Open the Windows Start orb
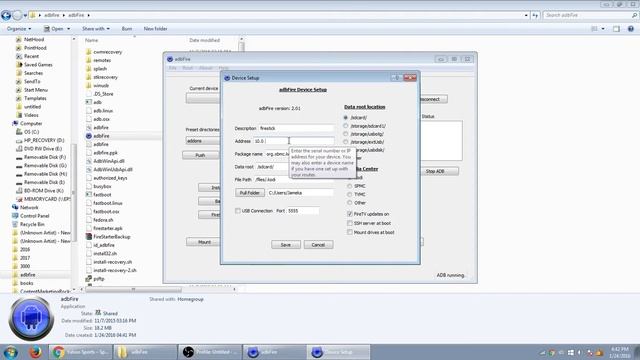 point(10,352)
